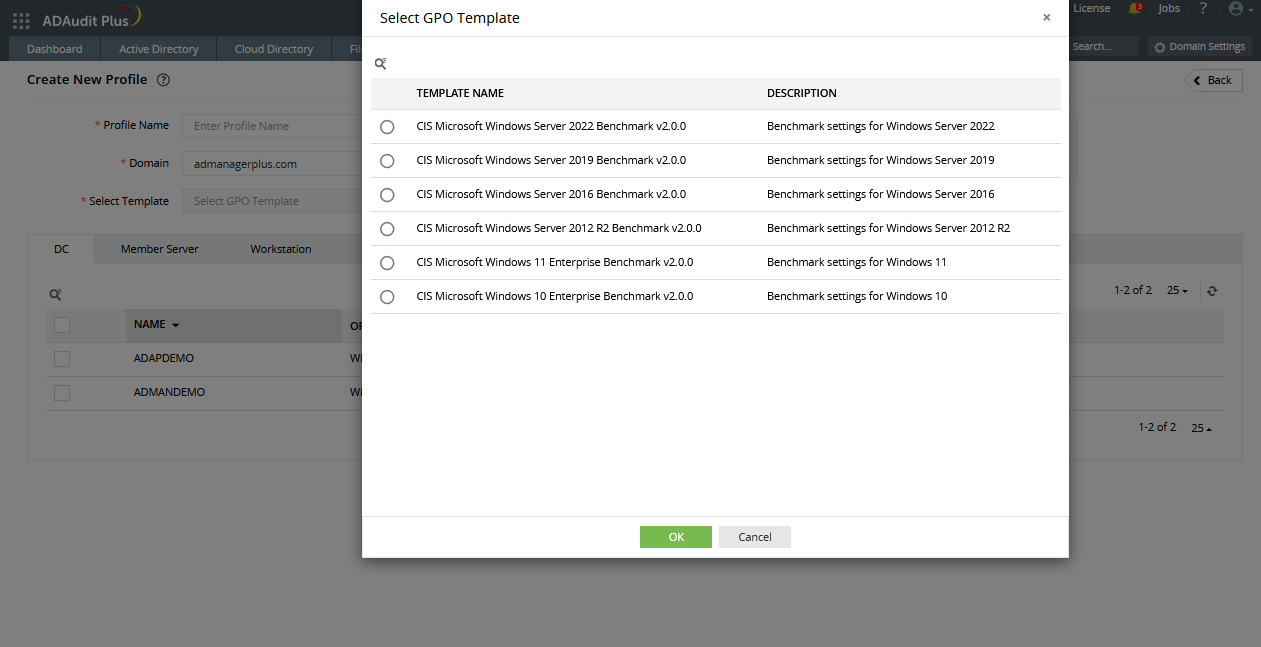Open the Active Directory menu
1261x647 pixels.
click(158, 48)
